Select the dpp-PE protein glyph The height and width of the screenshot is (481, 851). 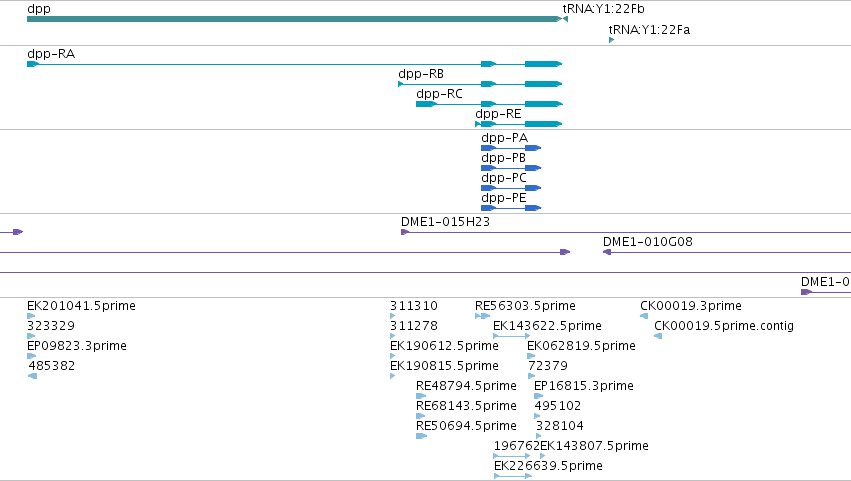coord(511,208)
